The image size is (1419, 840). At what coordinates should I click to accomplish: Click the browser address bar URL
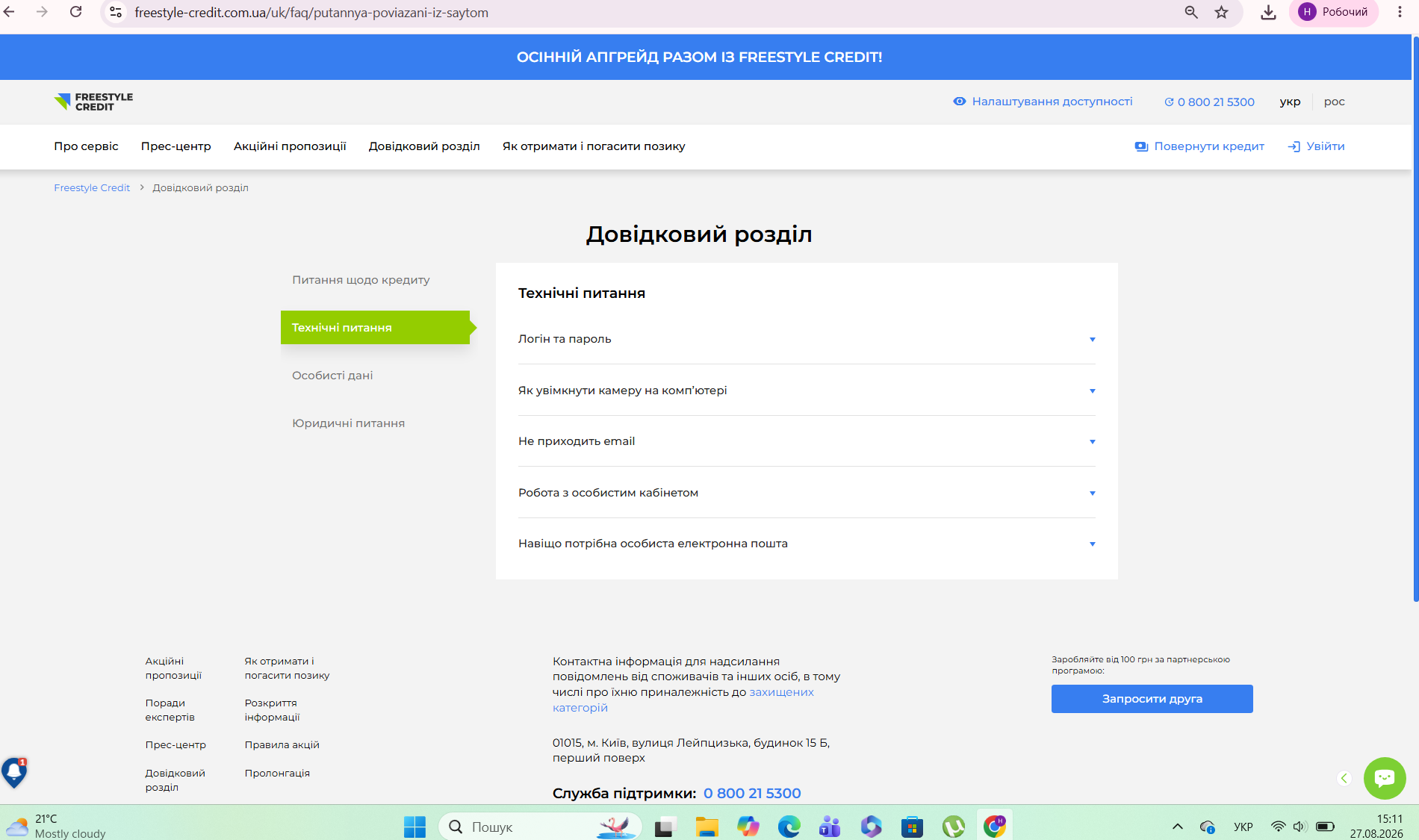[x=311, y=13]
